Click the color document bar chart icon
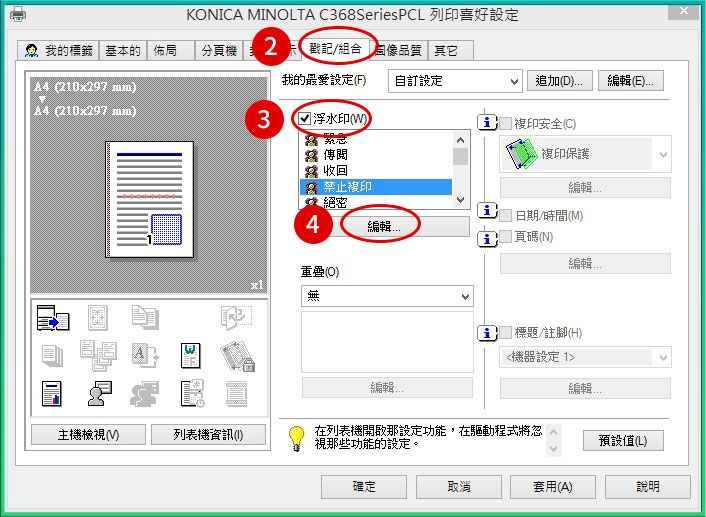Screen dimensions: 706x517 [52, 394]
